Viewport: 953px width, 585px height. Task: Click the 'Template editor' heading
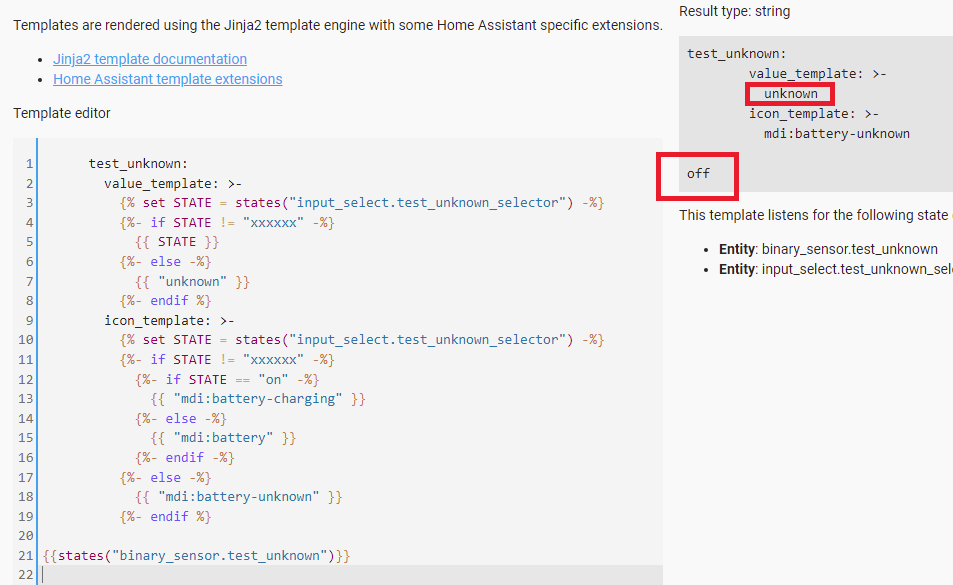pos(62,113)
